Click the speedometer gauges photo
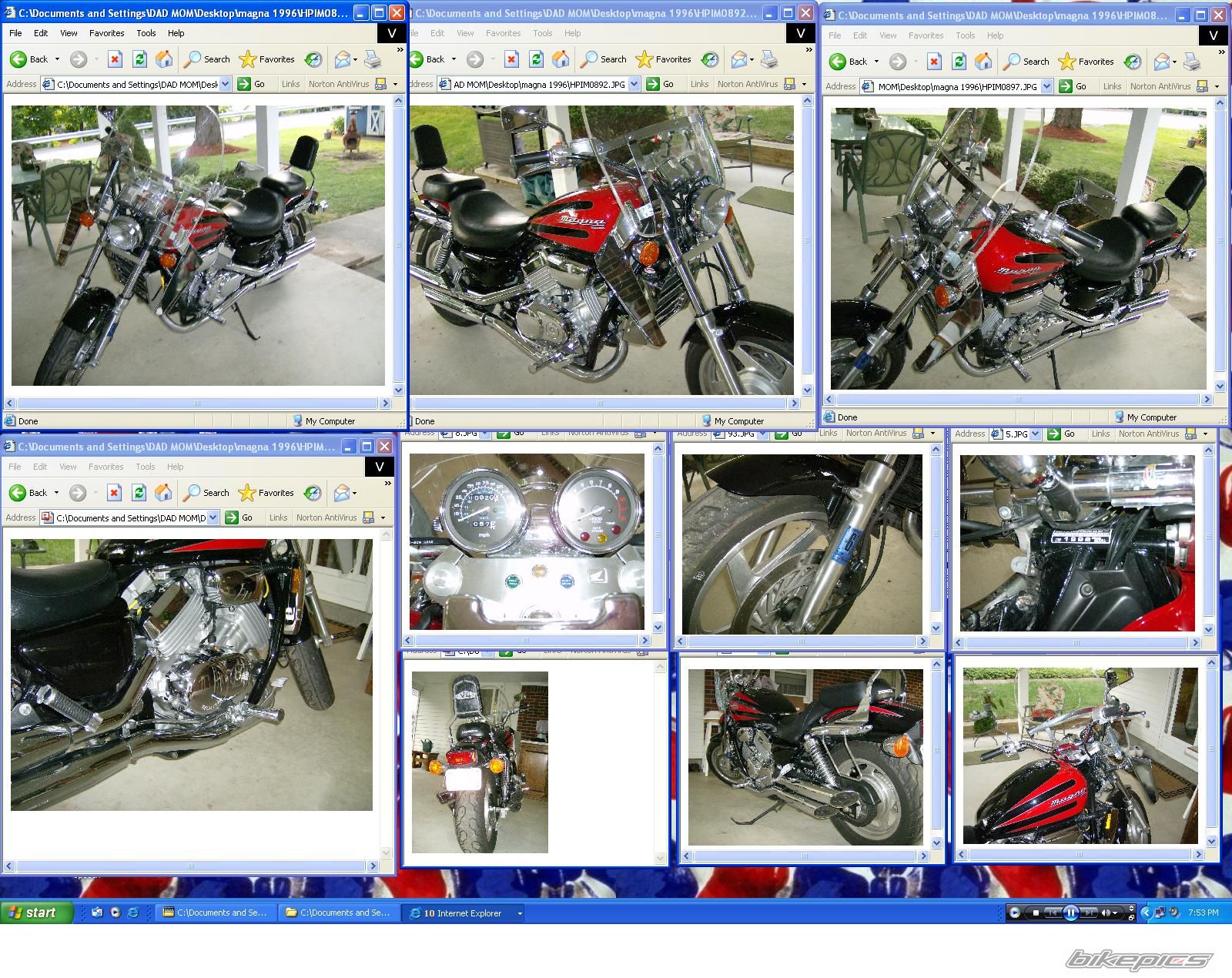The height and width of the screenshot is (978, 1232). tap(527, 542)
